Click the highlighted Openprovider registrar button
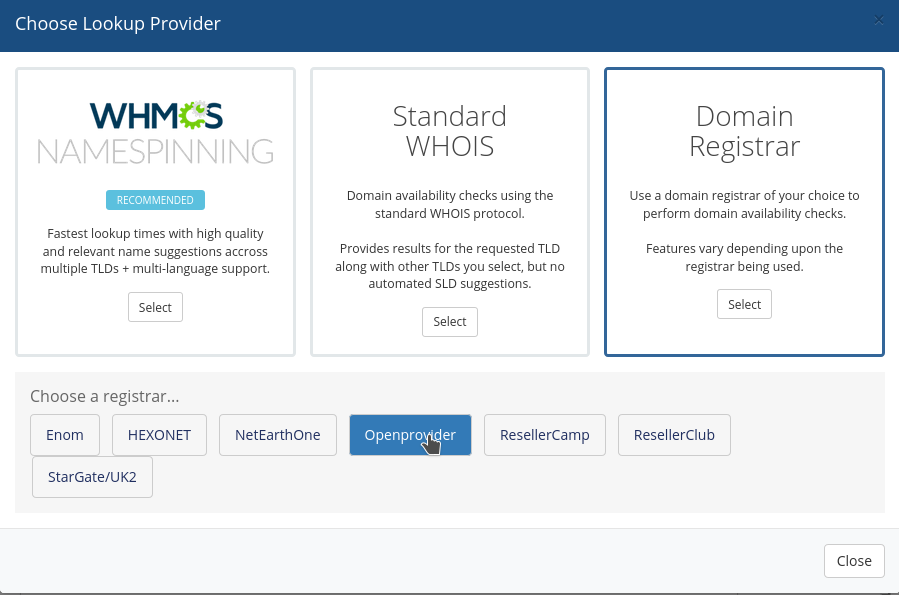The image size is (899, 595). tap(409, 435)
